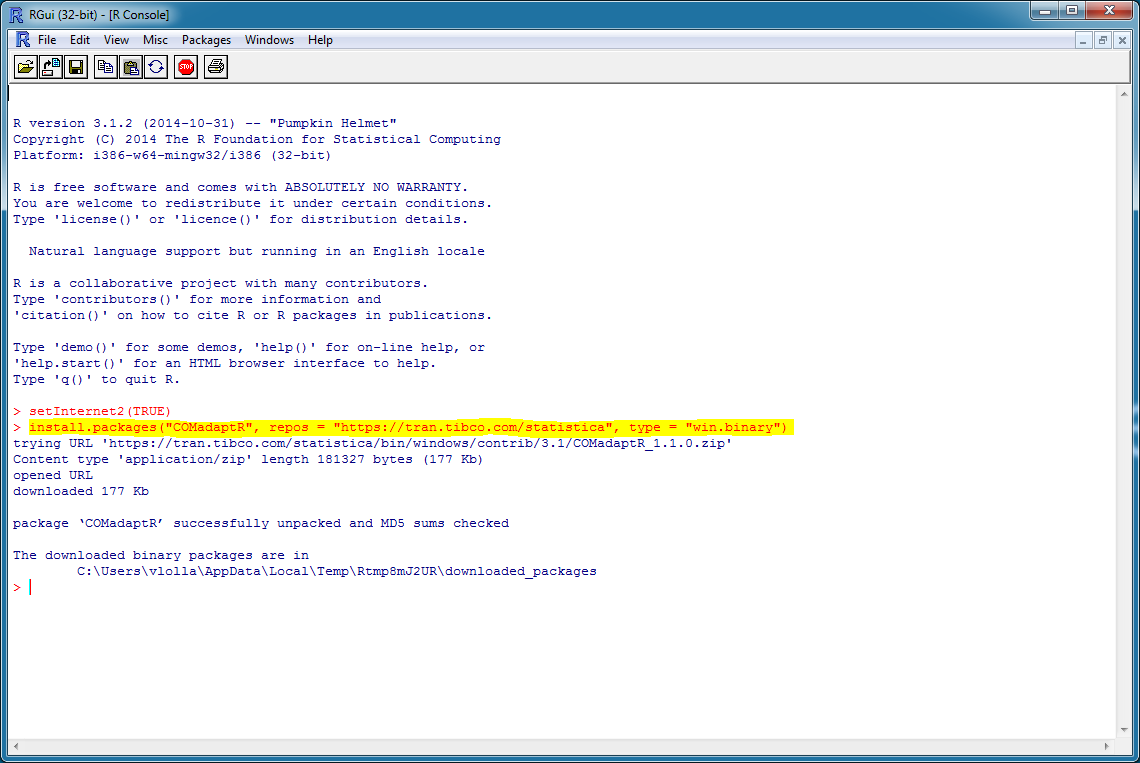Viewport: 1140px width, 763px height.
Task: Click the Copy toolbar icon
Action: pyautogui.click(x=105, y=68)
